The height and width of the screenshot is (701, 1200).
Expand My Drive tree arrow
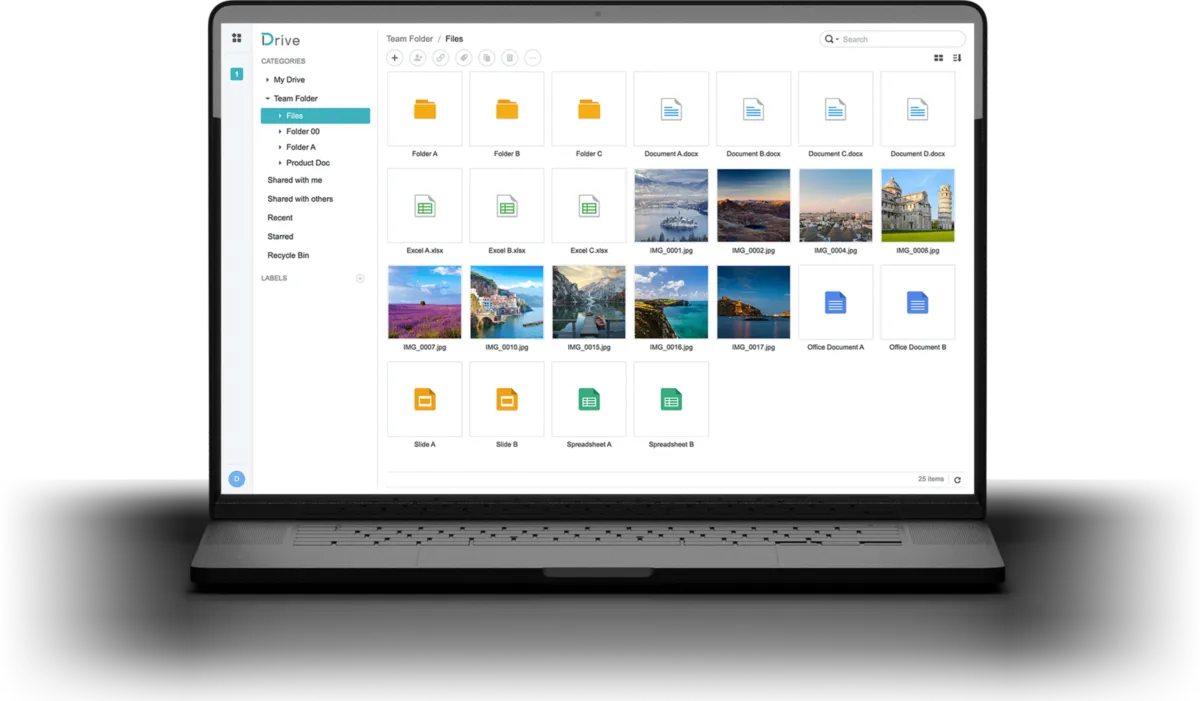(267, 80)
